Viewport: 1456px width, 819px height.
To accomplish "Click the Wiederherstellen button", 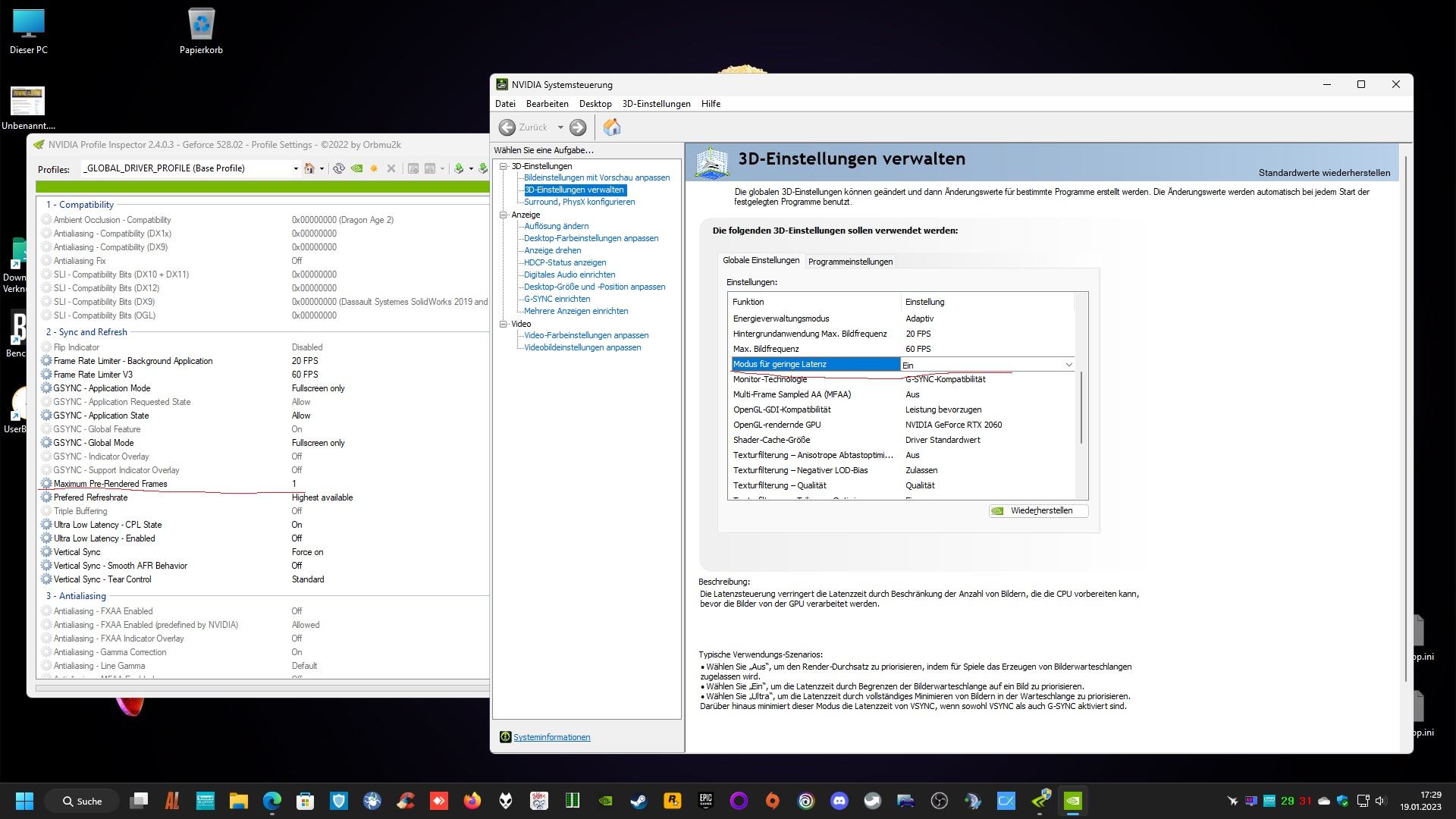I will [1038, 511].
